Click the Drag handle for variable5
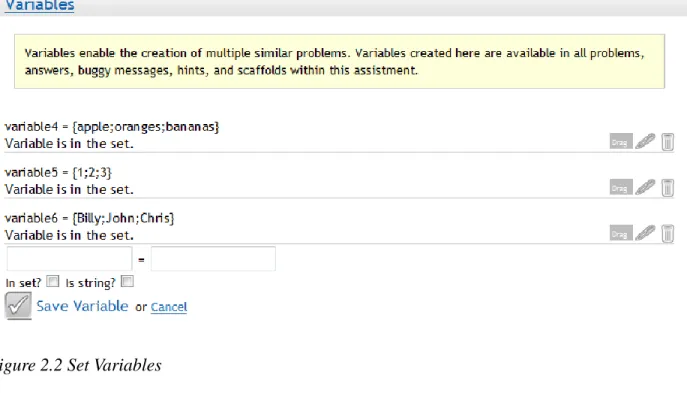 tap(621, 187)
